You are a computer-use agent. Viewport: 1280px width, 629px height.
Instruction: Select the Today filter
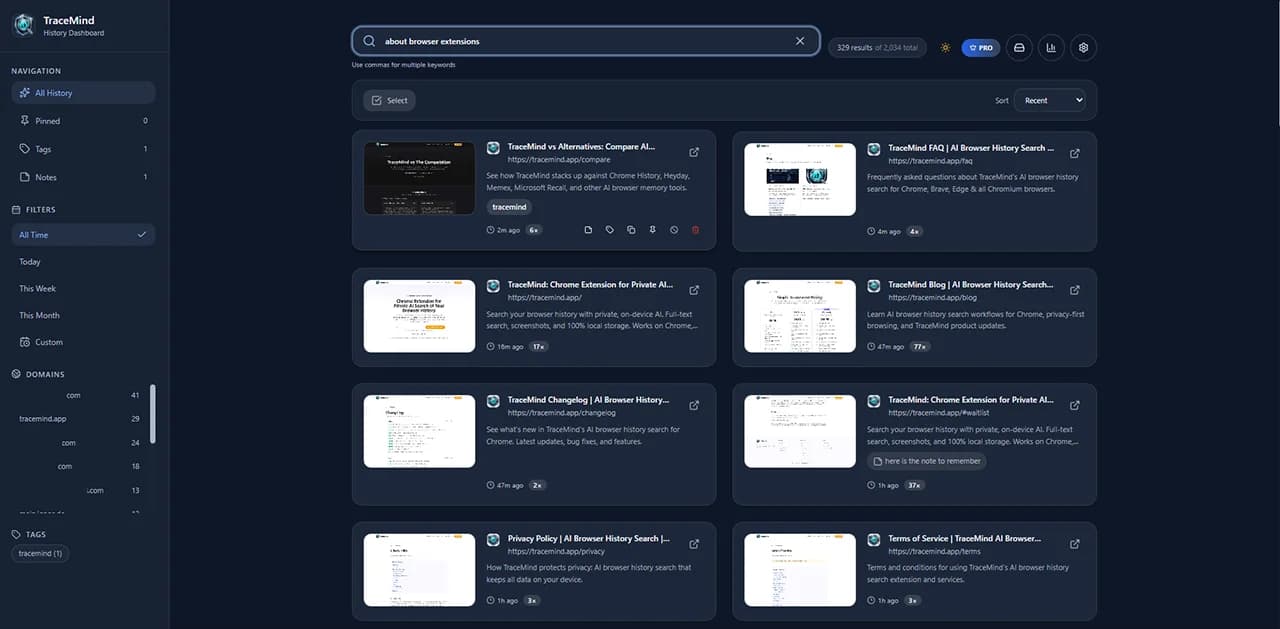[x=83, y=262]
